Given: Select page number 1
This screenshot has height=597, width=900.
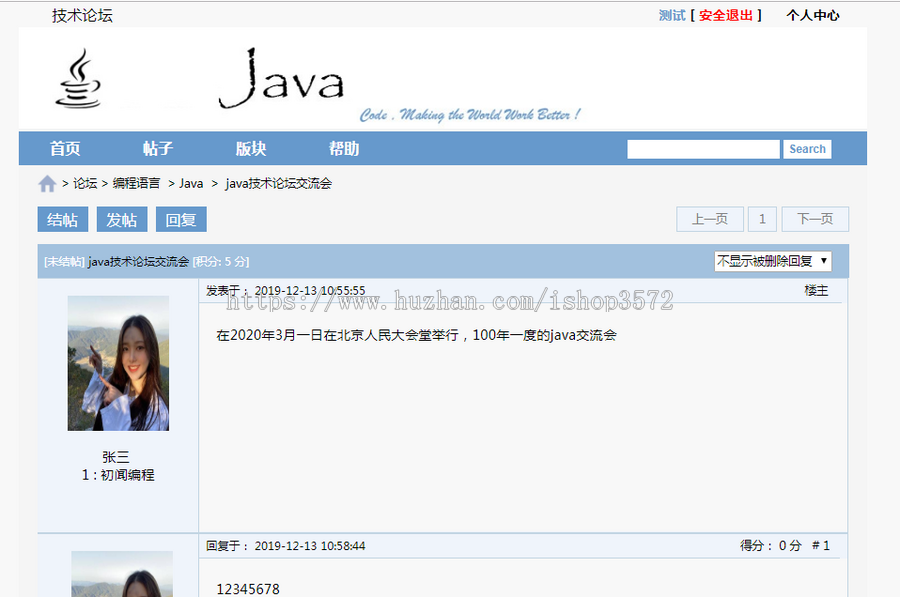Looking at the screenshot, I should pyautogui.click(x=762, y=219).
